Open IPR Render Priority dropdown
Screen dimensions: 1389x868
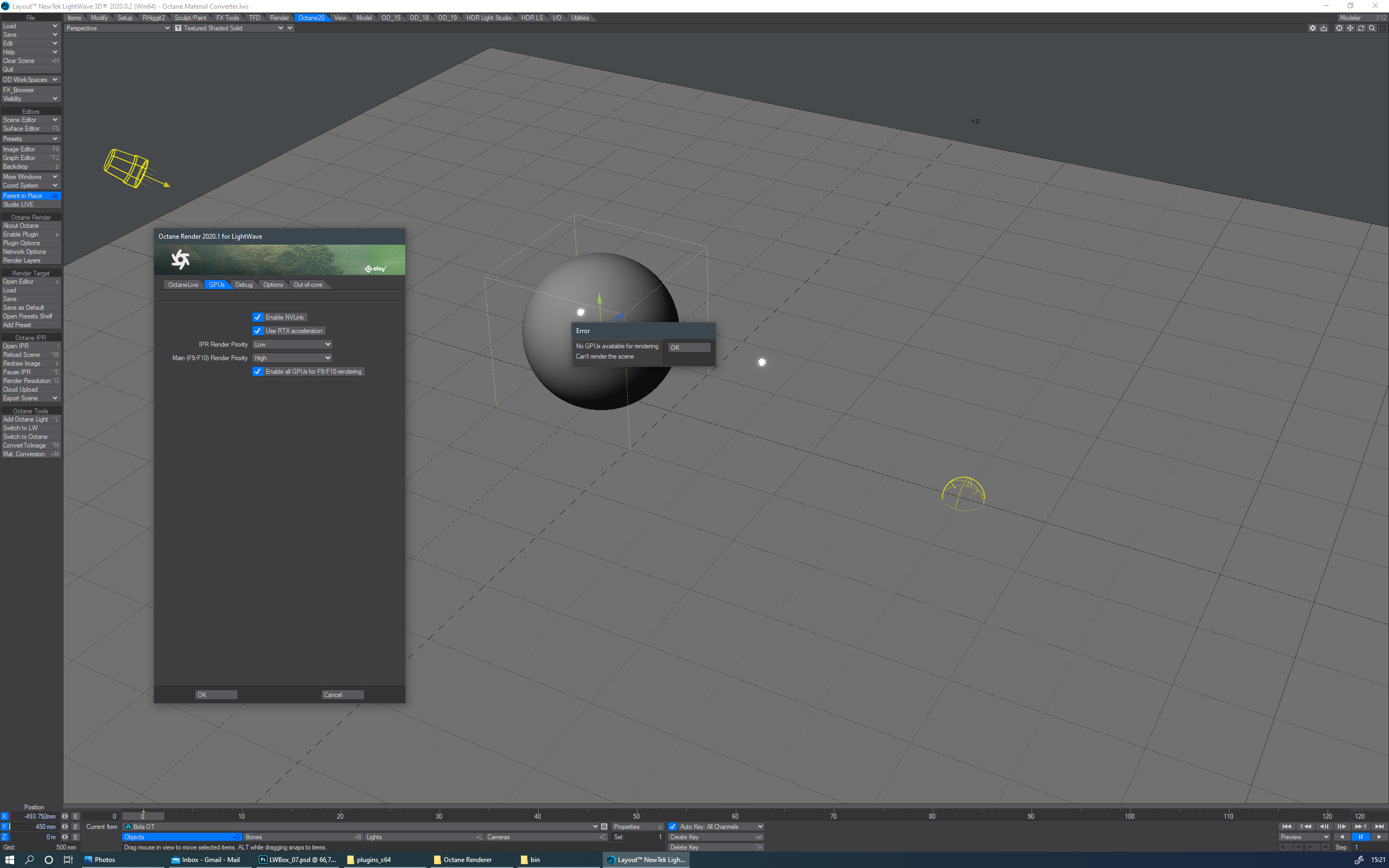[293, 344]
